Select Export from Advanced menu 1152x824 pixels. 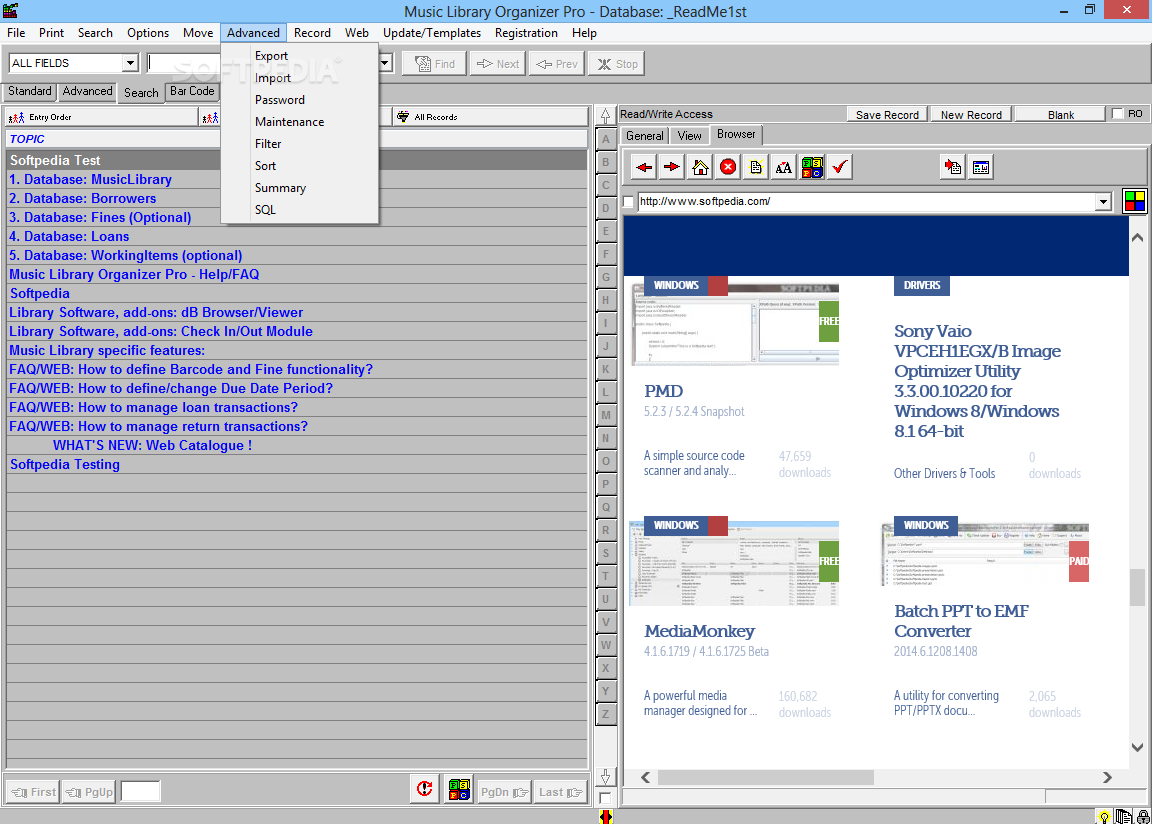pos(300,56)
